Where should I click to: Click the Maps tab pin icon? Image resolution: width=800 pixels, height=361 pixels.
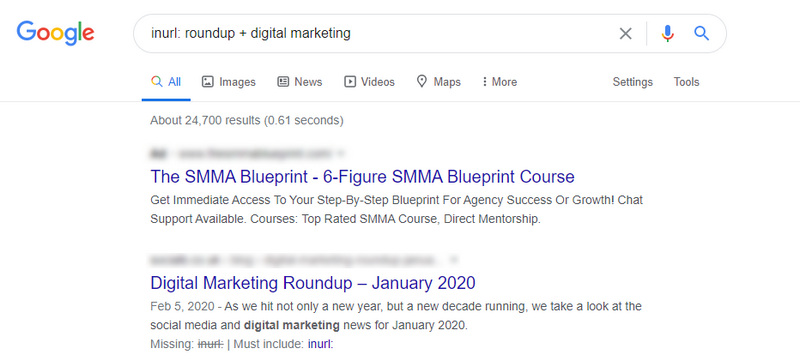[x=421, y=82]
